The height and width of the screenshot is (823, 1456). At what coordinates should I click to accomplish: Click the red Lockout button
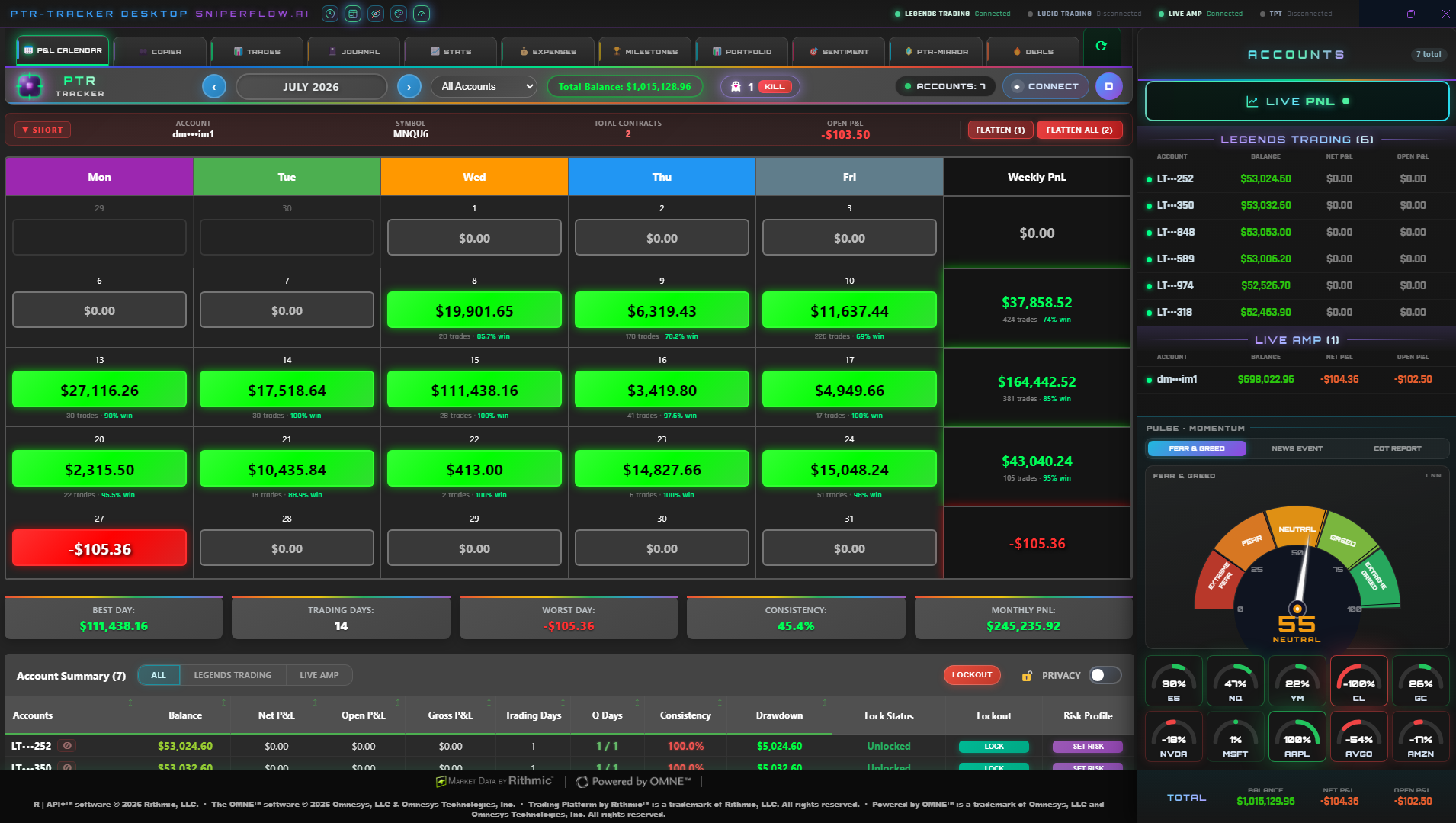pos(972,675)
